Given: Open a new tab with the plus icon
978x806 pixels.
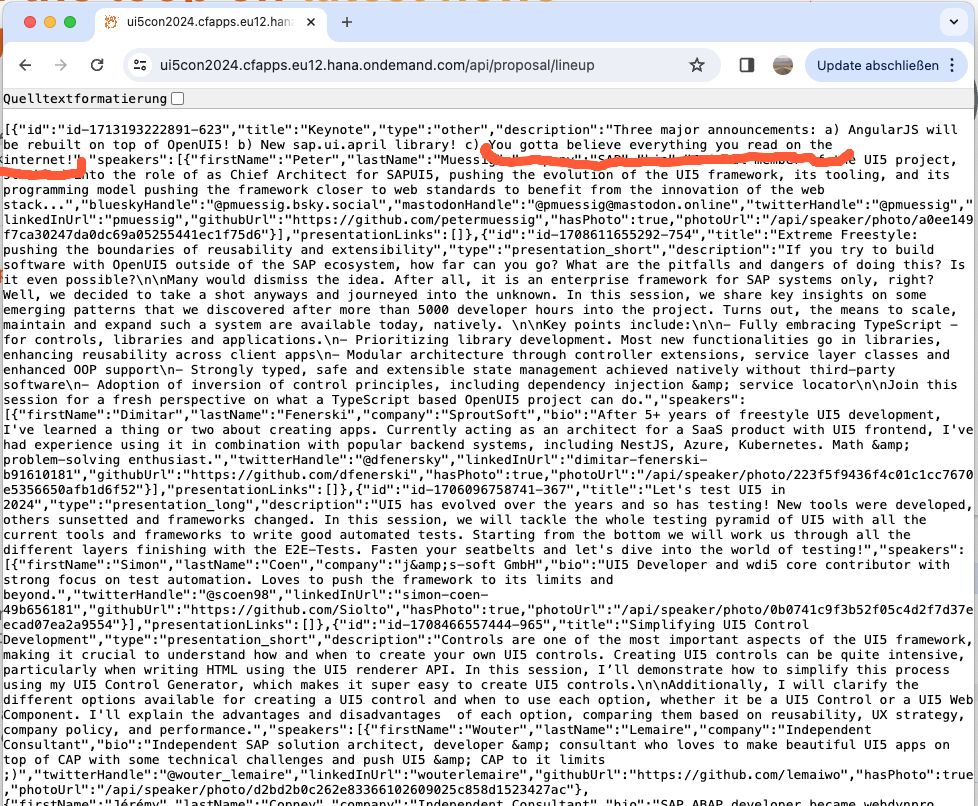Looking at the screenshot, I should tap(347, 22).
